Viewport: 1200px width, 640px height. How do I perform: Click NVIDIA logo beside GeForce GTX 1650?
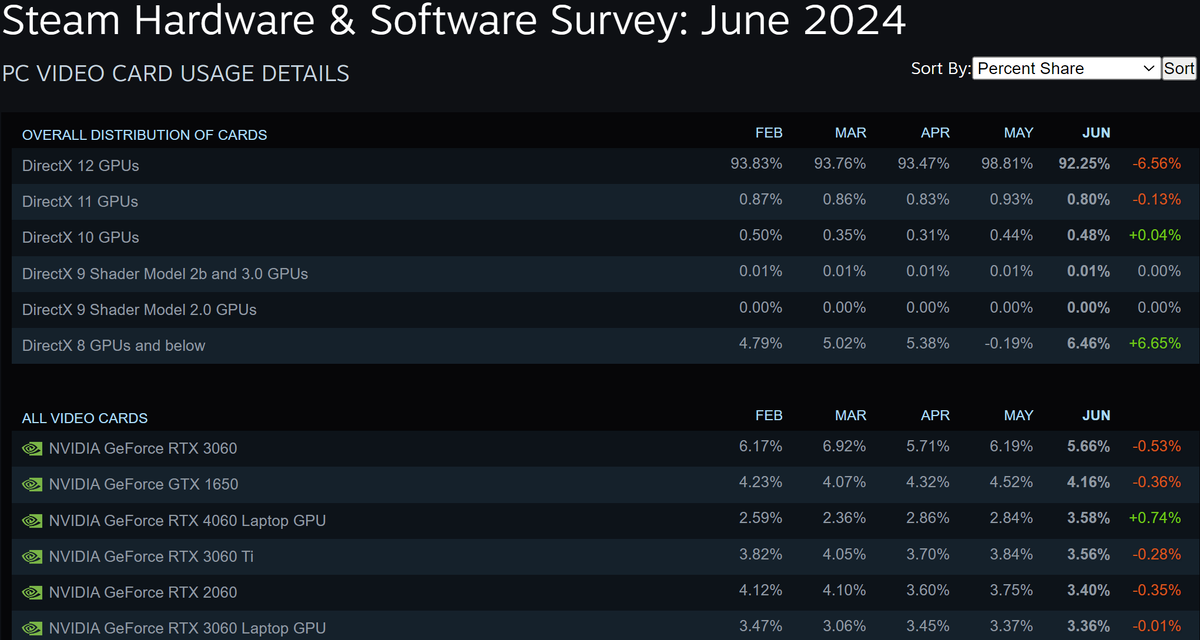tap(32, 484)
